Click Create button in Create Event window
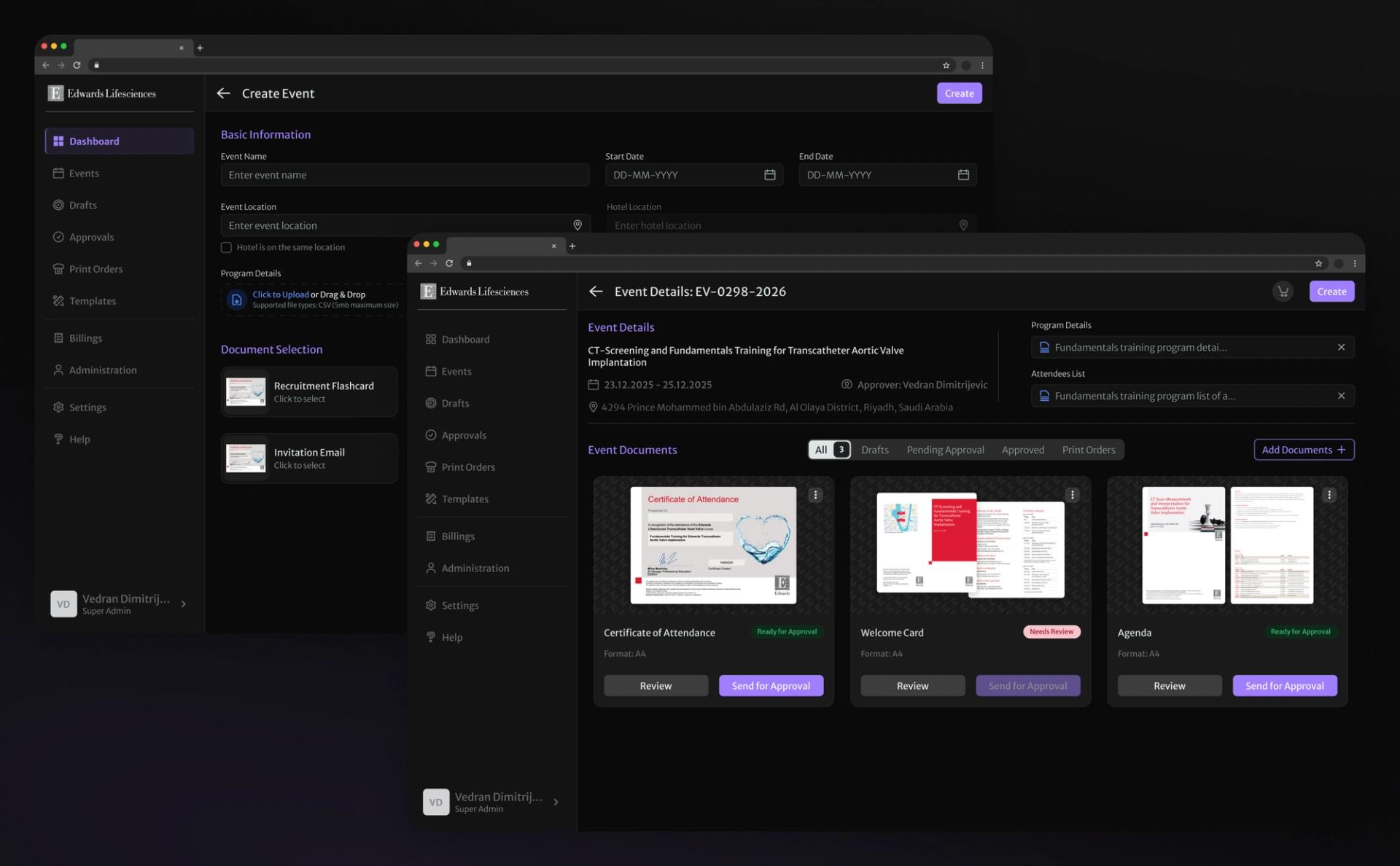The width and height of the screenshot is (1400, 866). 959,93
